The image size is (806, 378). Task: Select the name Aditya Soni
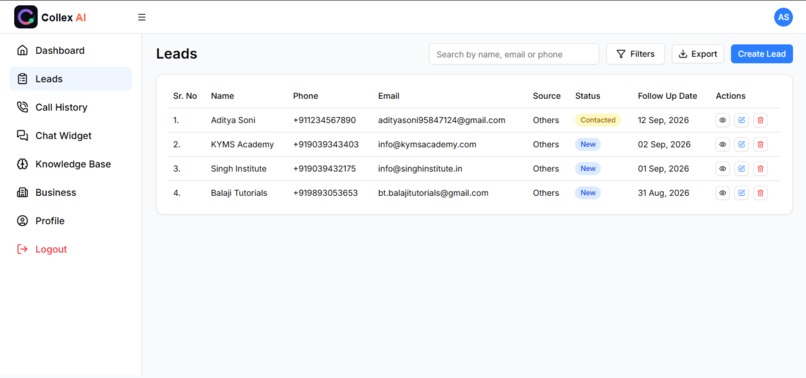pos(233,120)
